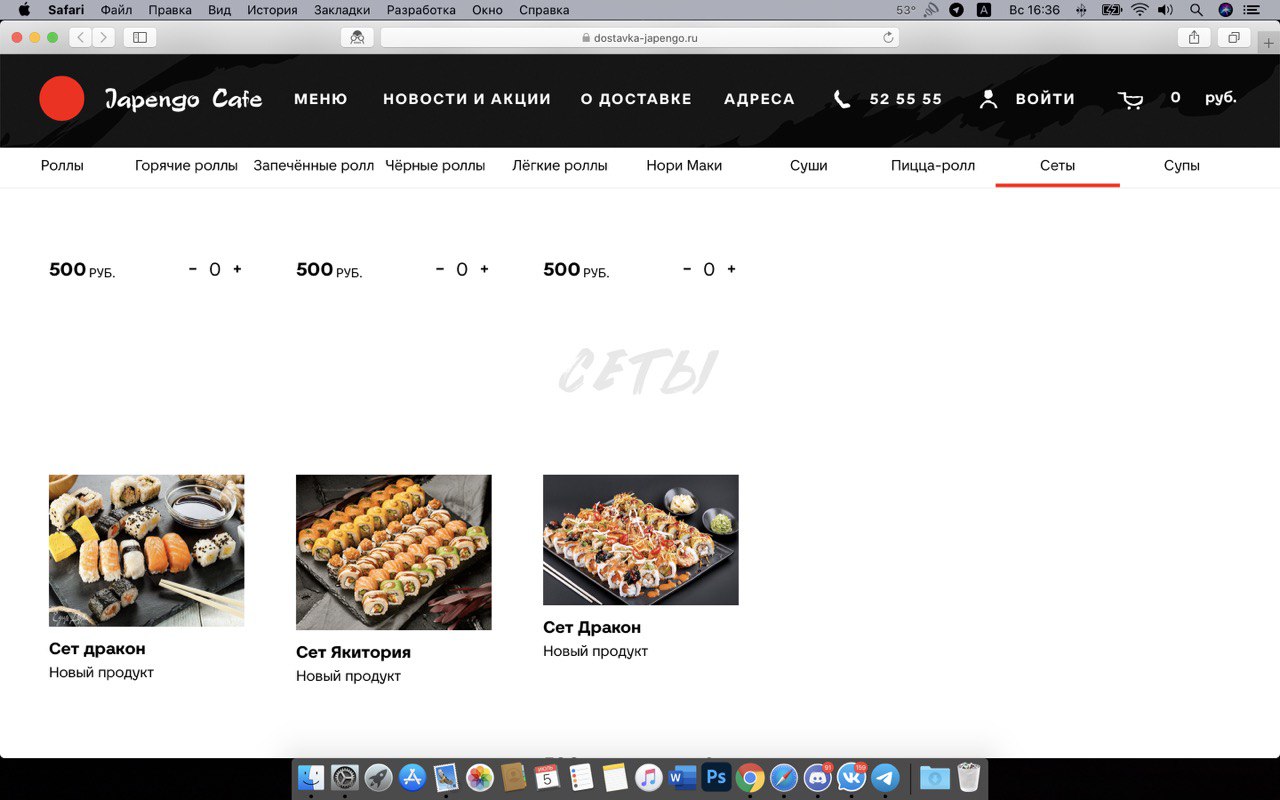Open Reminders from the Dock
Screen dimensions: 1280x800
click(x=581, y=777)
